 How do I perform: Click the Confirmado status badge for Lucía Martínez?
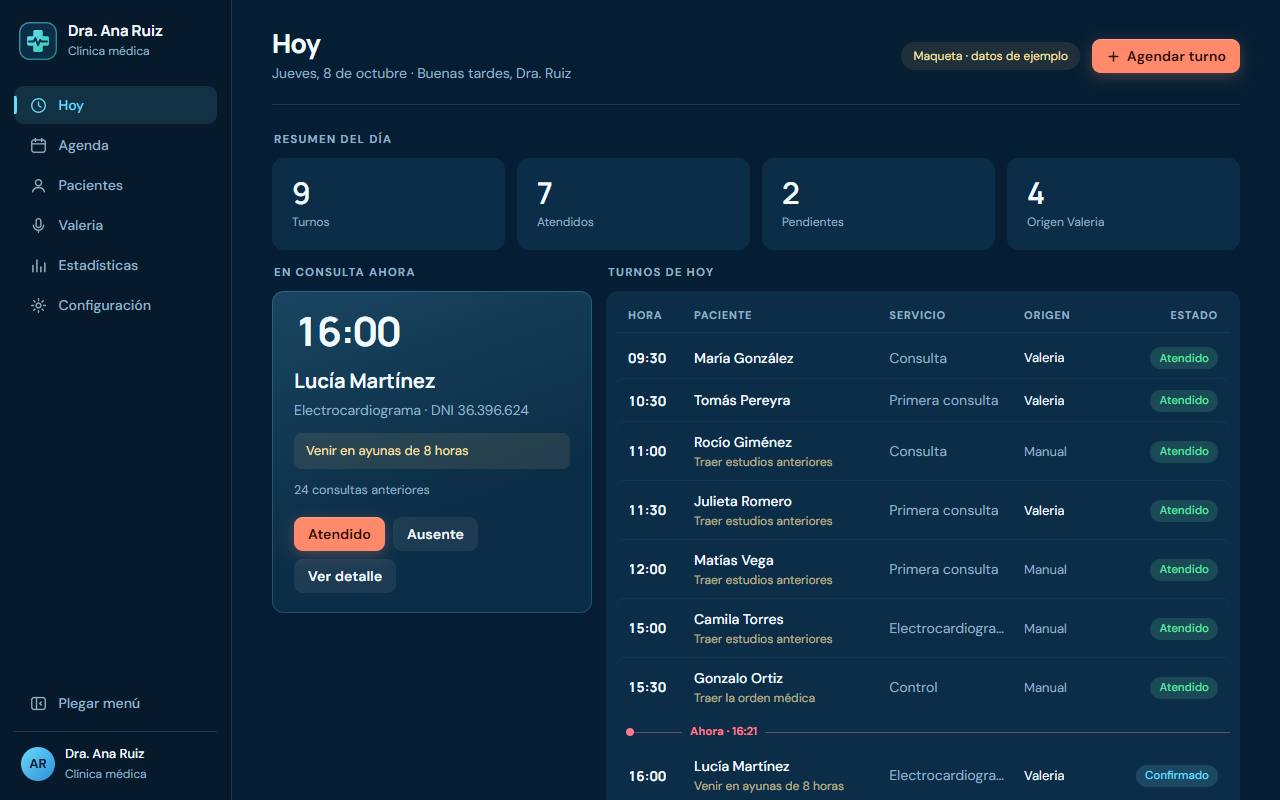(1176, 775)
